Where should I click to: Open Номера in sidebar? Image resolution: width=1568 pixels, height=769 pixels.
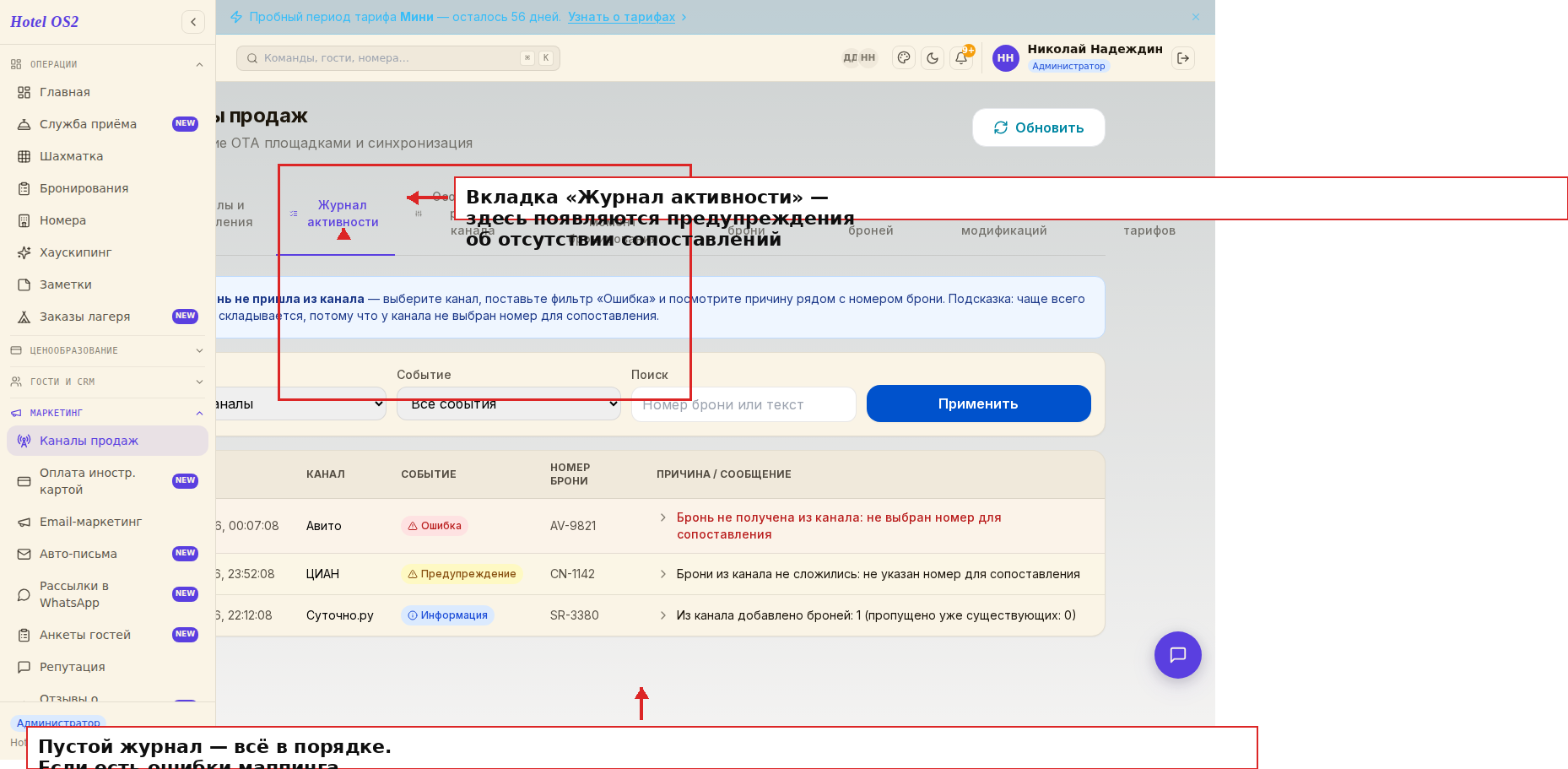pos(107,220)
